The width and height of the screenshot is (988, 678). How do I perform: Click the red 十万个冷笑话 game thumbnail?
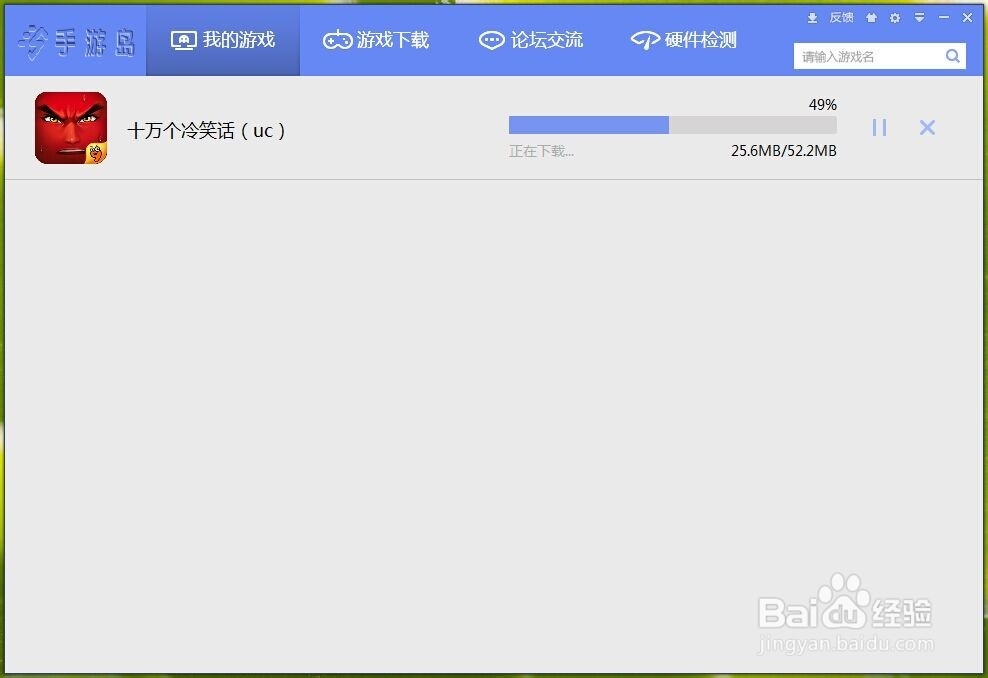point(70,127)
